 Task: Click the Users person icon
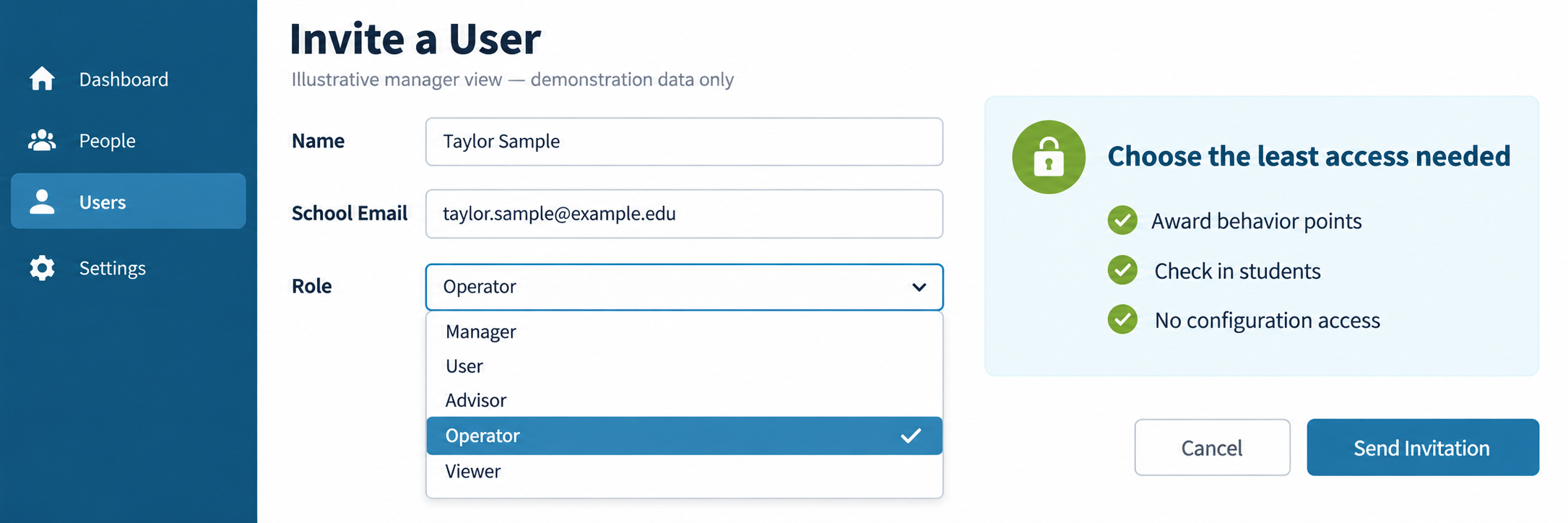tap(42, 202)
